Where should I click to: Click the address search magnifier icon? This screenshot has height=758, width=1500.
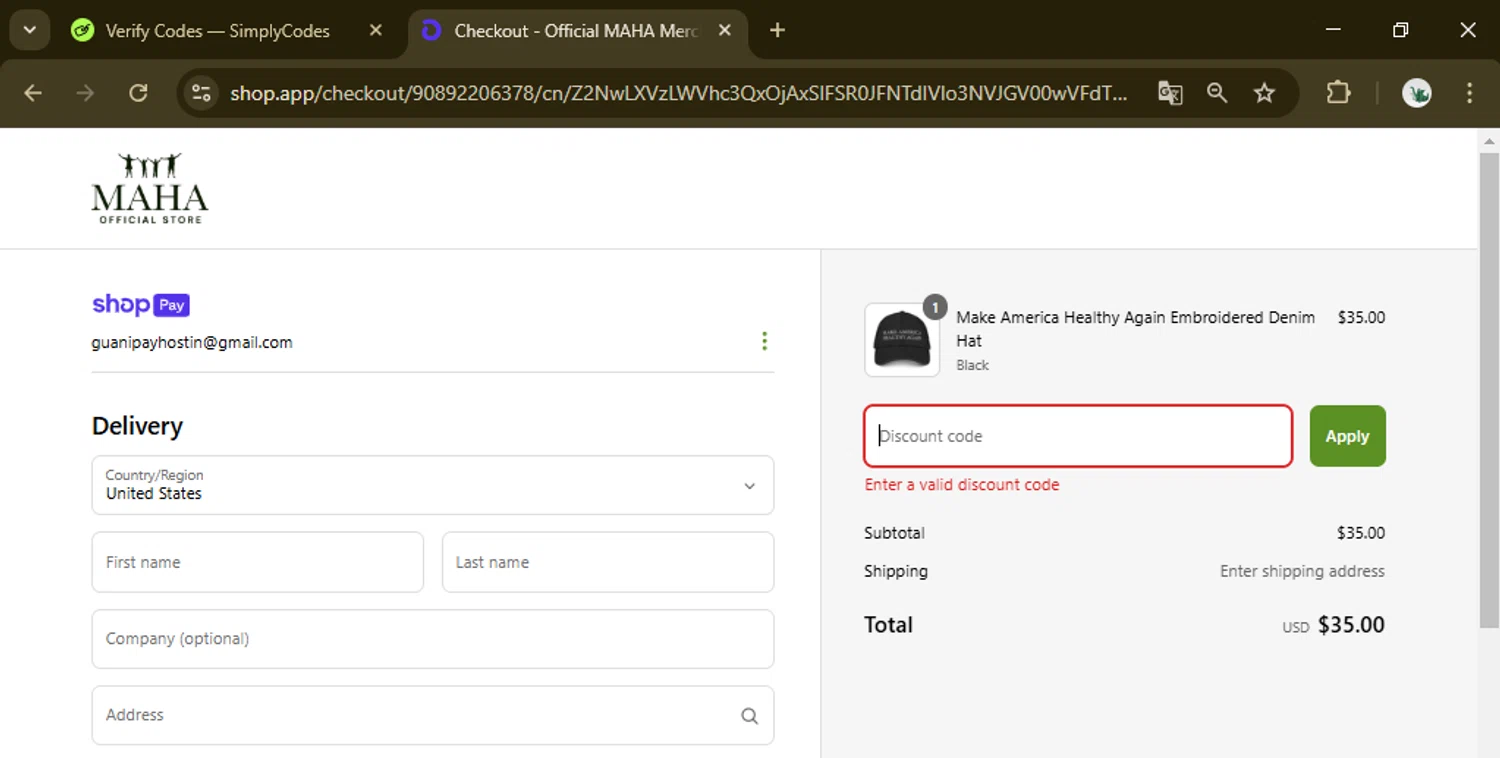(749, 716)
